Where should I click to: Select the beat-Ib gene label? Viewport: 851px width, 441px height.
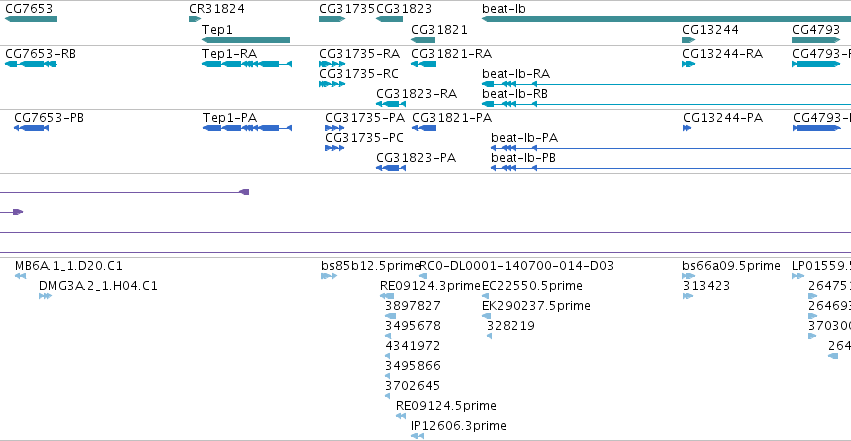(504, 9)
